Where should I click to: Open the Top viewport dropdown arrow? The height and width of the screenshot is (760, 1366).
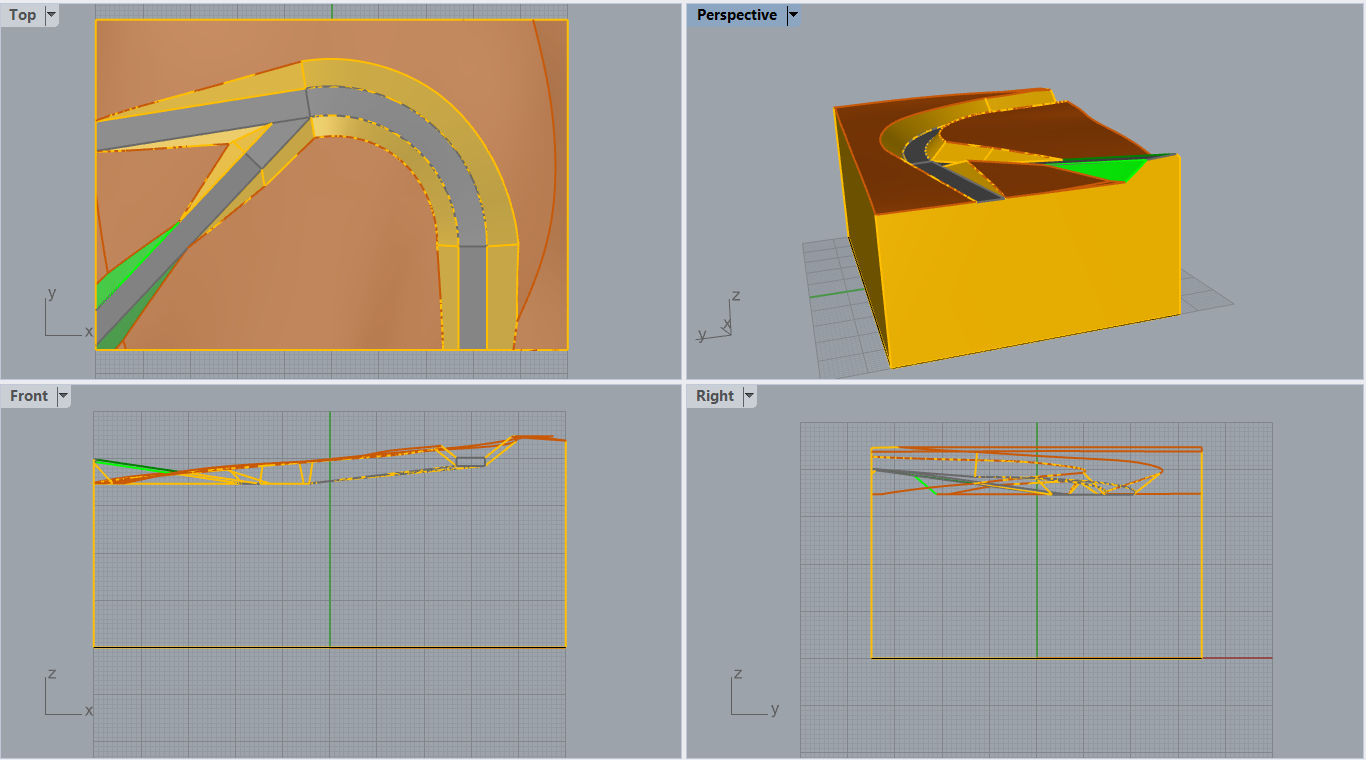click(x=51, y=15)
